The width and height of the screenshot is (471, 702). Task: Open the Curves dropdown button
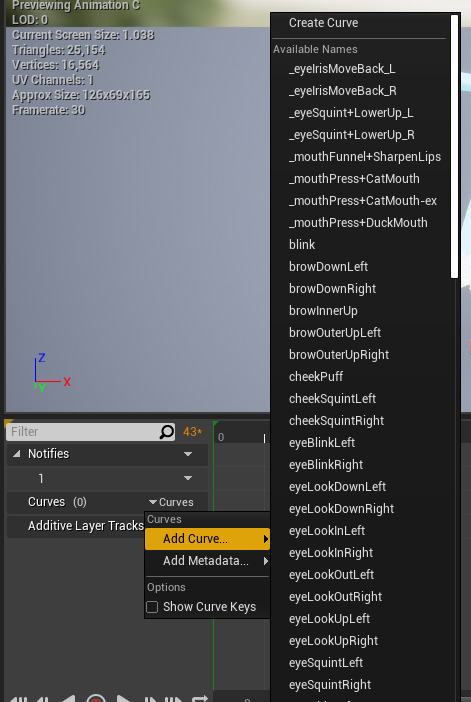click(171, 502)
